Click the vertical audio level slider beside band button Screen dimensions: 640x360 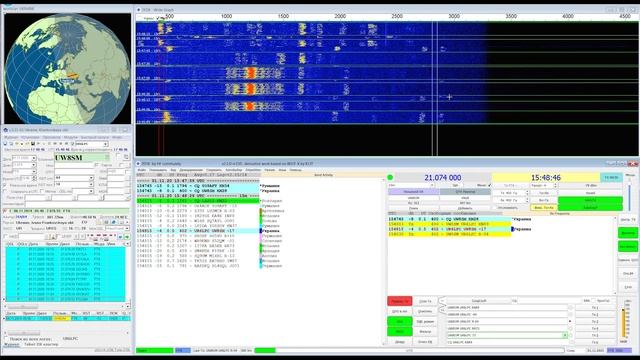[x=630, y=197]
